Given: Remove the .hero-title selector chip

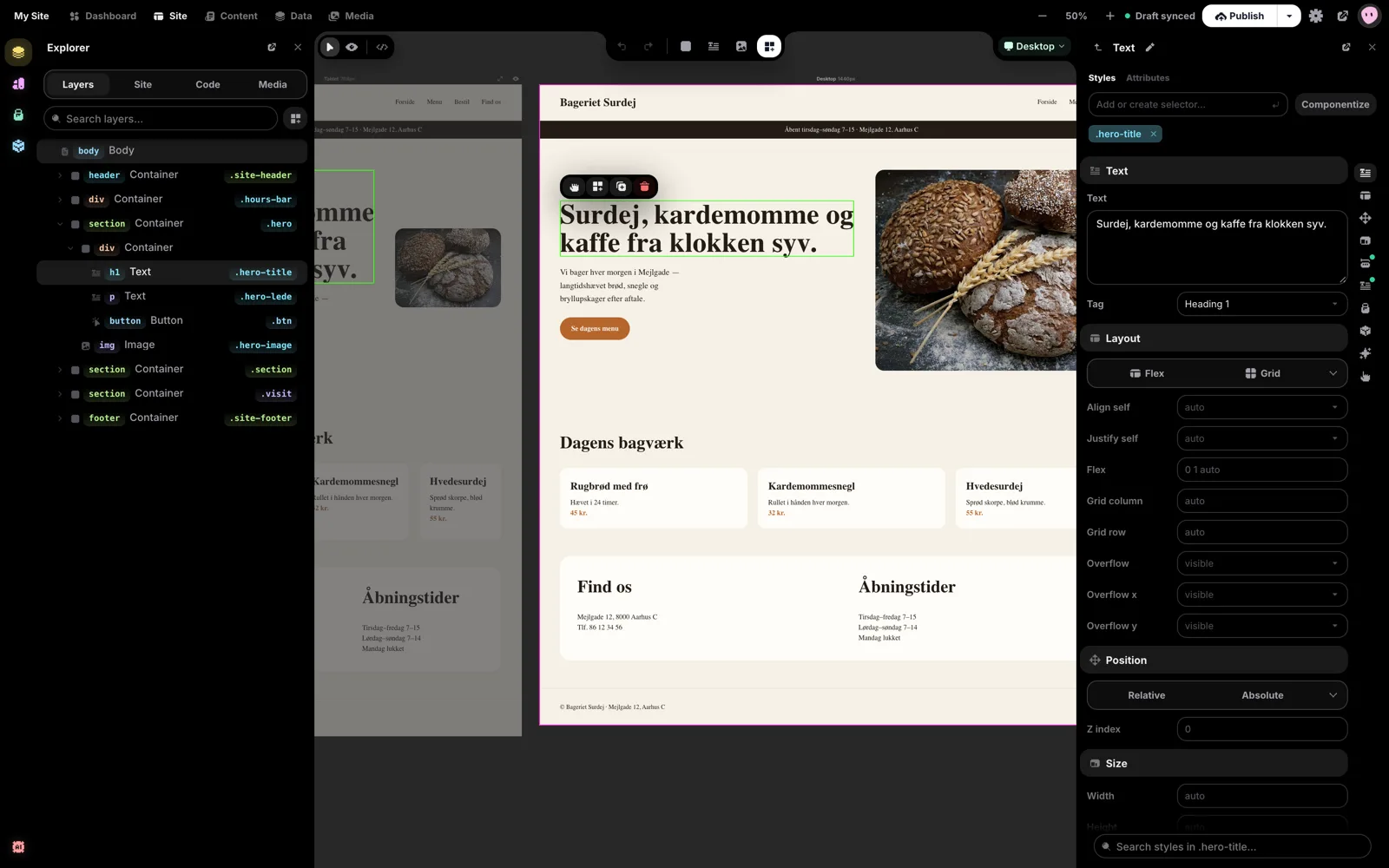Looking at the screenshot, I should point(1154,134).
